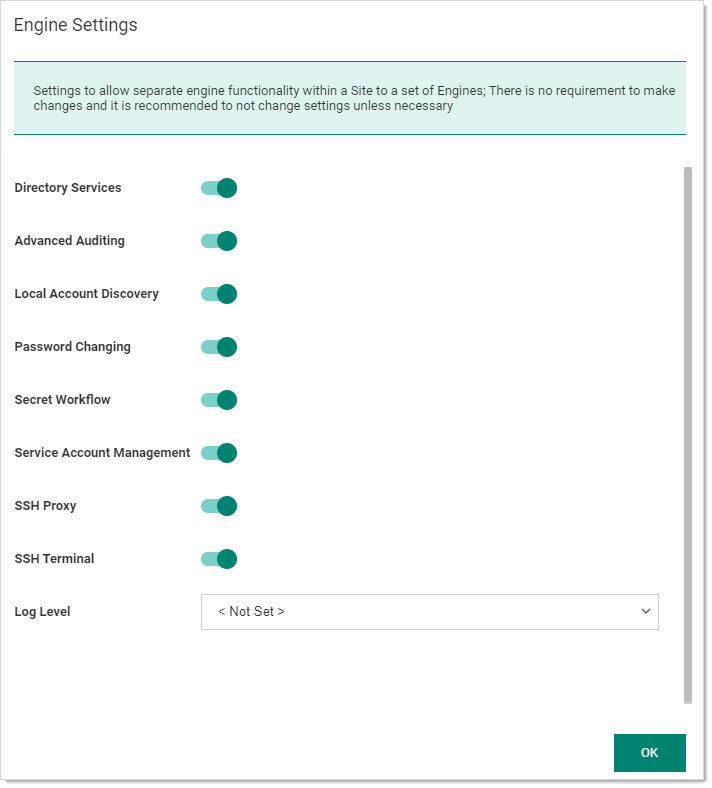The width and height of the screenshot is (712, 788).
Task: Click the Secret Workflow label
Action: (x=62, y=400)
